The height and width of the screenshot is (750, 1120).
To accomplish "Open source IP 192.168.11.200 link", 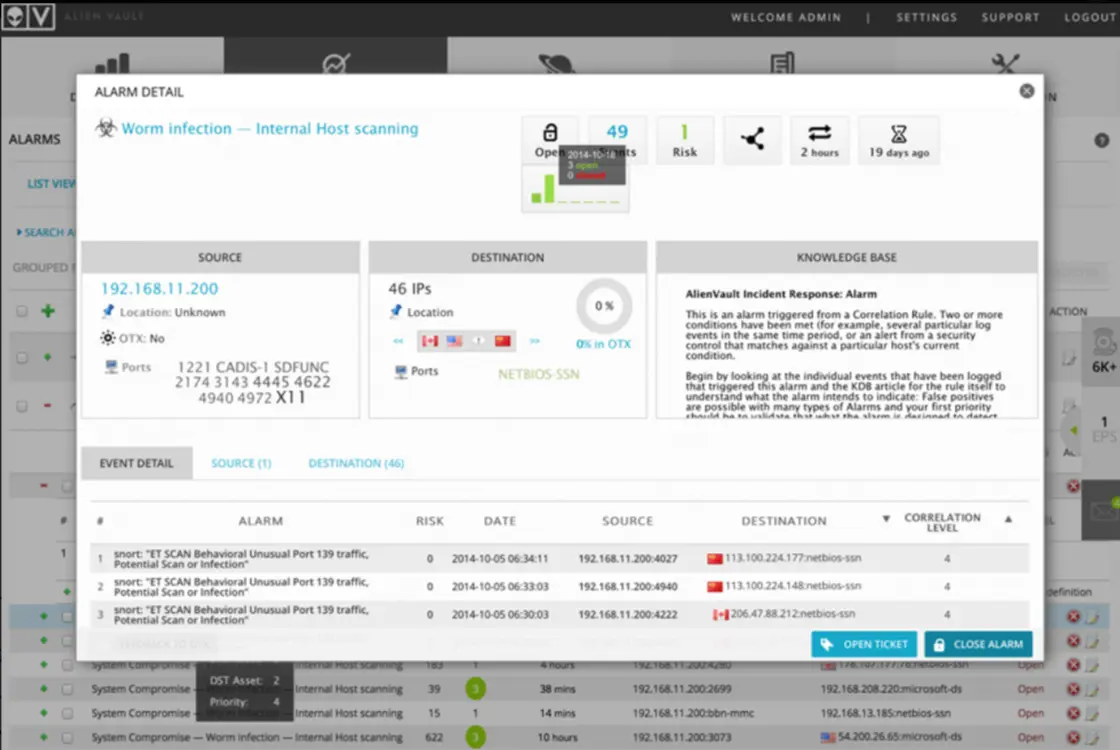I will (x=159, y=289).
